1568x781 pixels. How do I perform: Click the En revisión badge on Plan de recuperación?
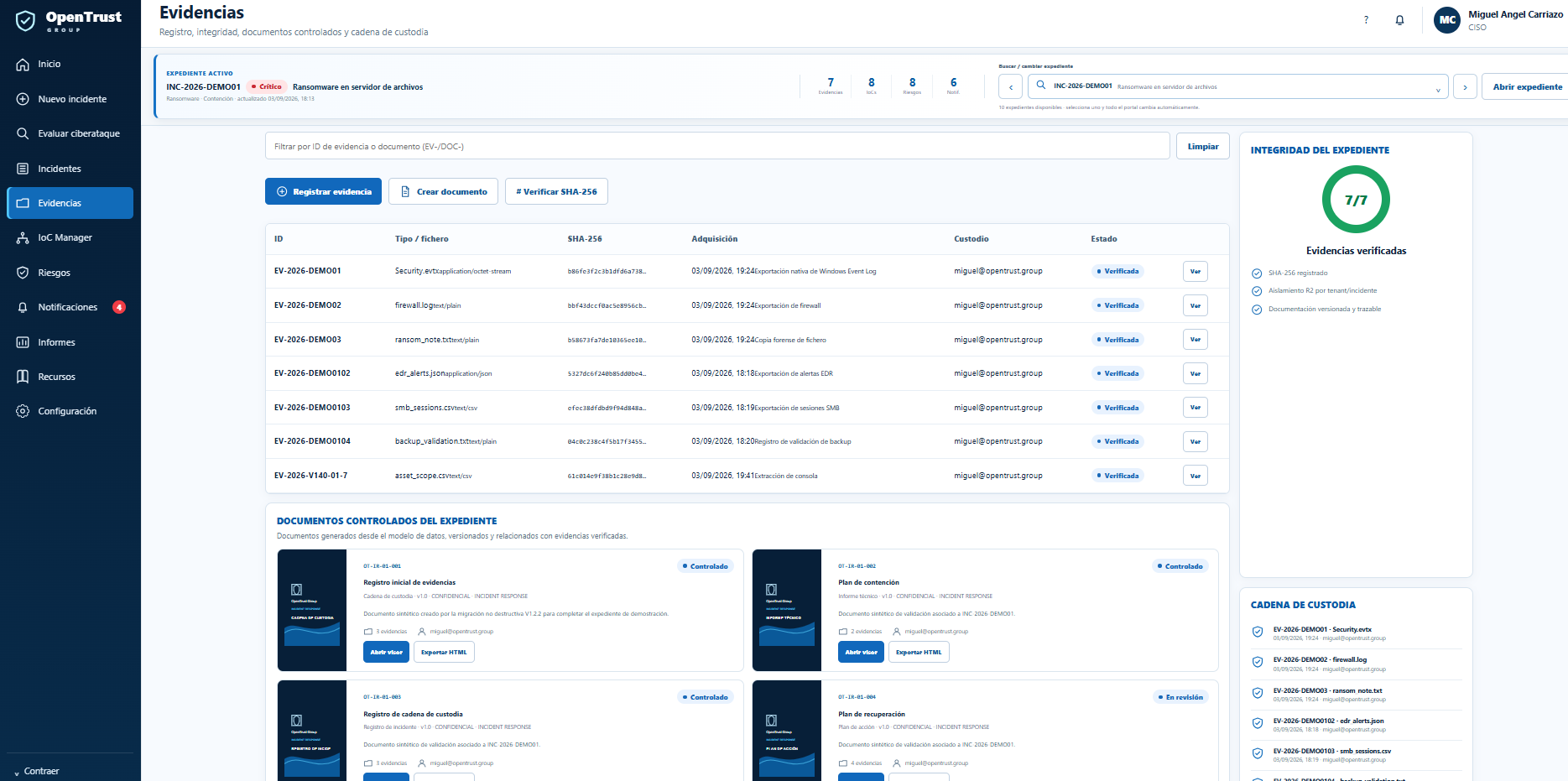(x=1180, y=697)
